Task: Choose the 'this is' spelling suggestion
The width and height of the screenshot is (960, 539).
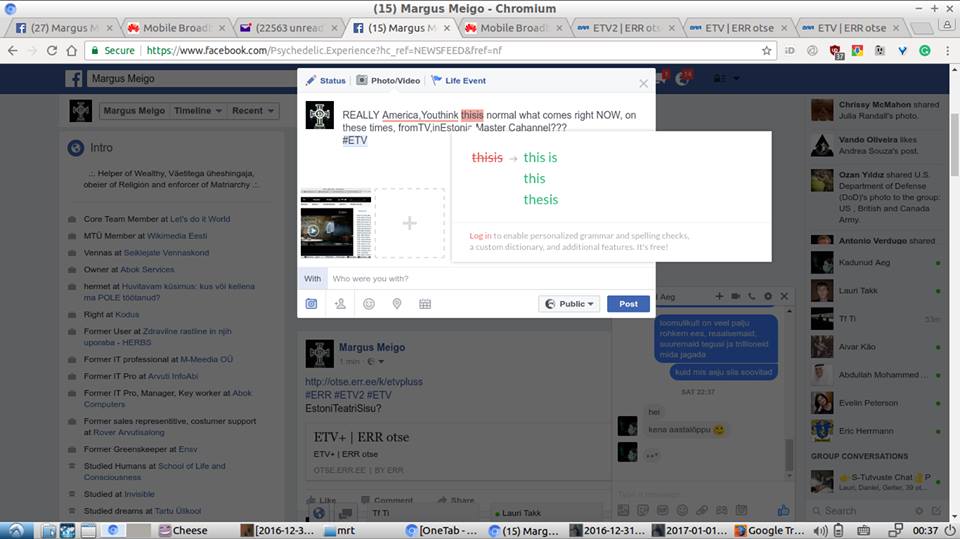Action: pyautogui.click(x=540, y=157)
